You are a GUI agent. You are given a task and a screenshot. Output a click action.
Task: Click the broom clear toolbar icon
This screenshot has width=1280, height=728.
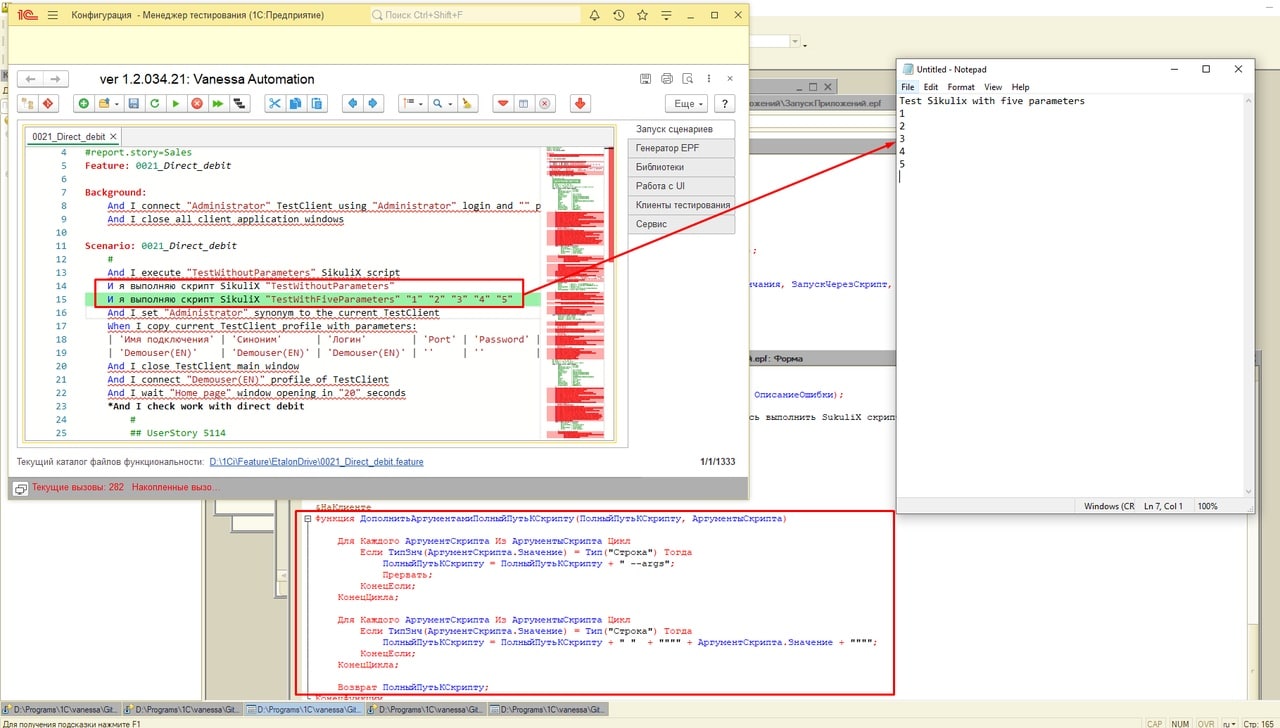467,103
